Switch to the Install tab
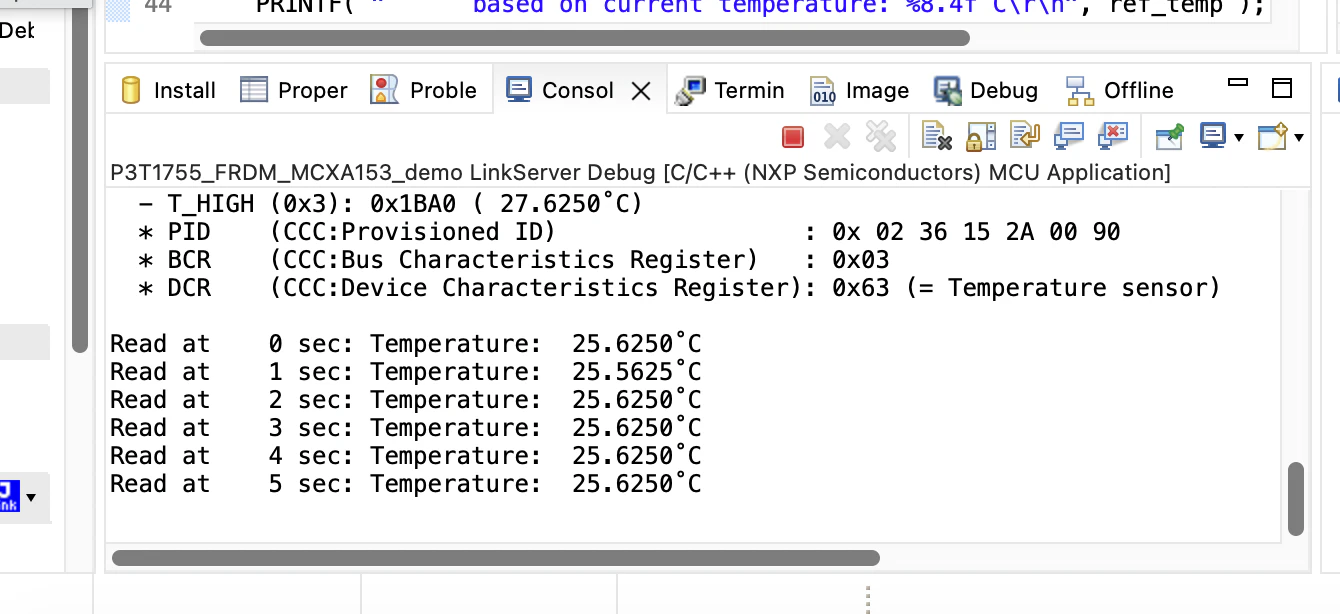This screenshot has width=1340, height=614. (x=167, y=90)
